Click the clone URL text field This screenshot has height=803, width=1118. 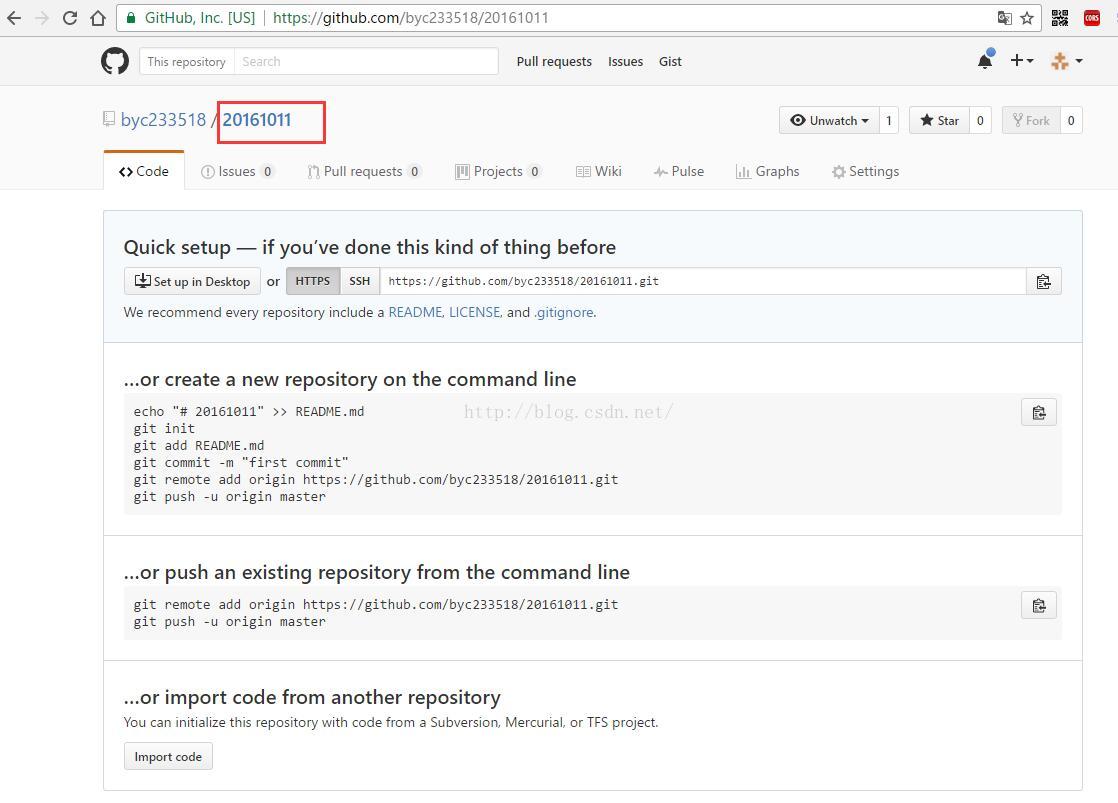coord(703,281)
